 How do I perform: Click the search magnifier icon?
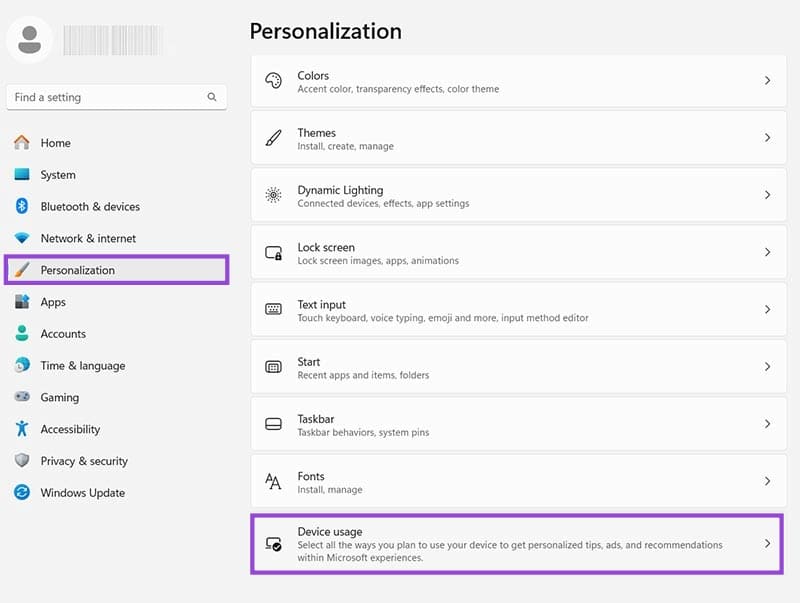pos(212,97)
